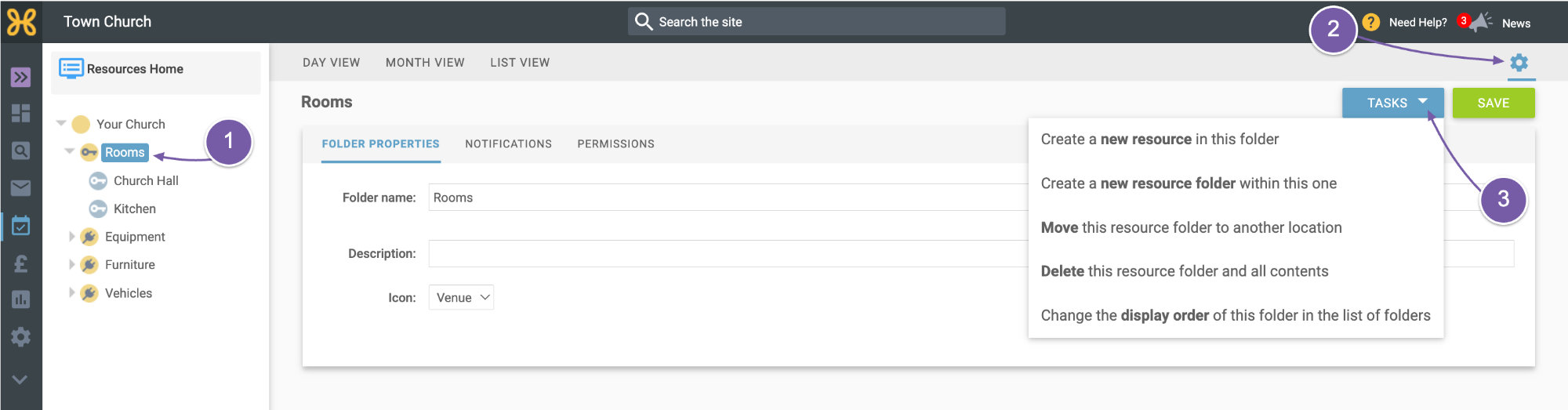Image resolution: width=1568 pixels, height=410 pixels.
Task: Click the ChurchSuite butterfly logo
Action: [x=21, y=22]
